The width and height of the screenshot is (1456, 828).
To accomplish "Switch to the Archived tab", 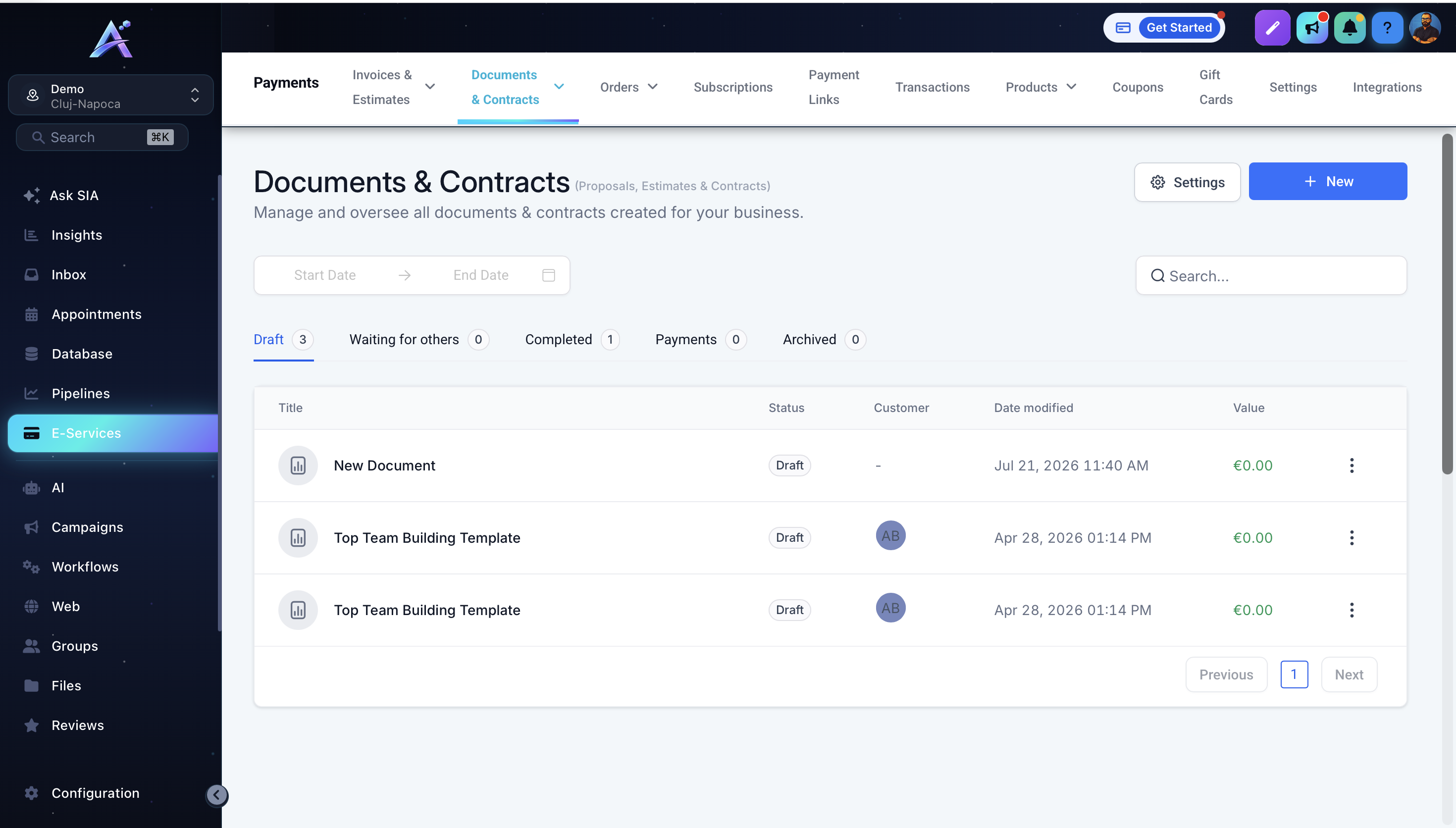I will (824, 340).
